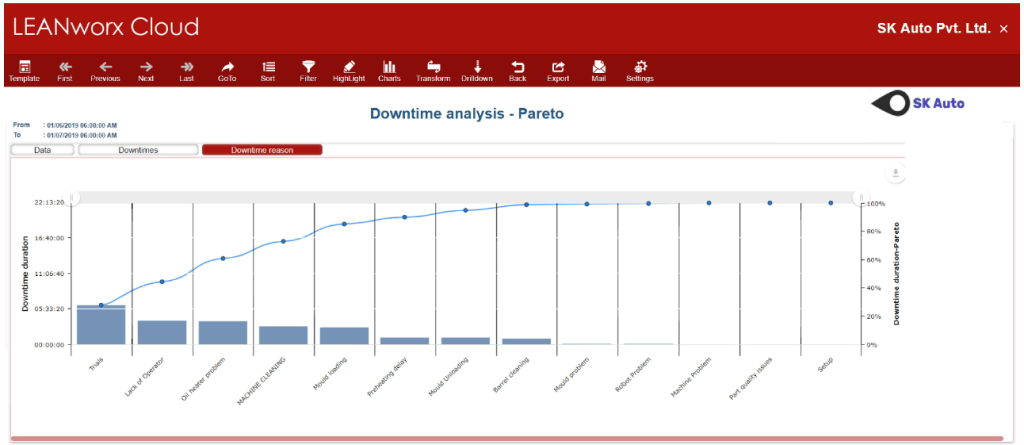Click the Oil heater problem bar

click(x=223, y=333)
